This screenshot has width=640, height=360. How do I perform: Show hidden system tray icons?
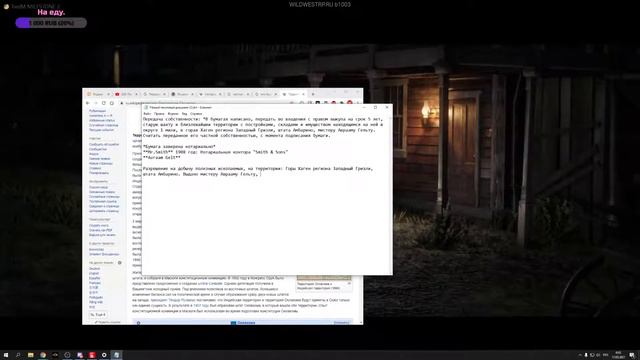(580, 355)
